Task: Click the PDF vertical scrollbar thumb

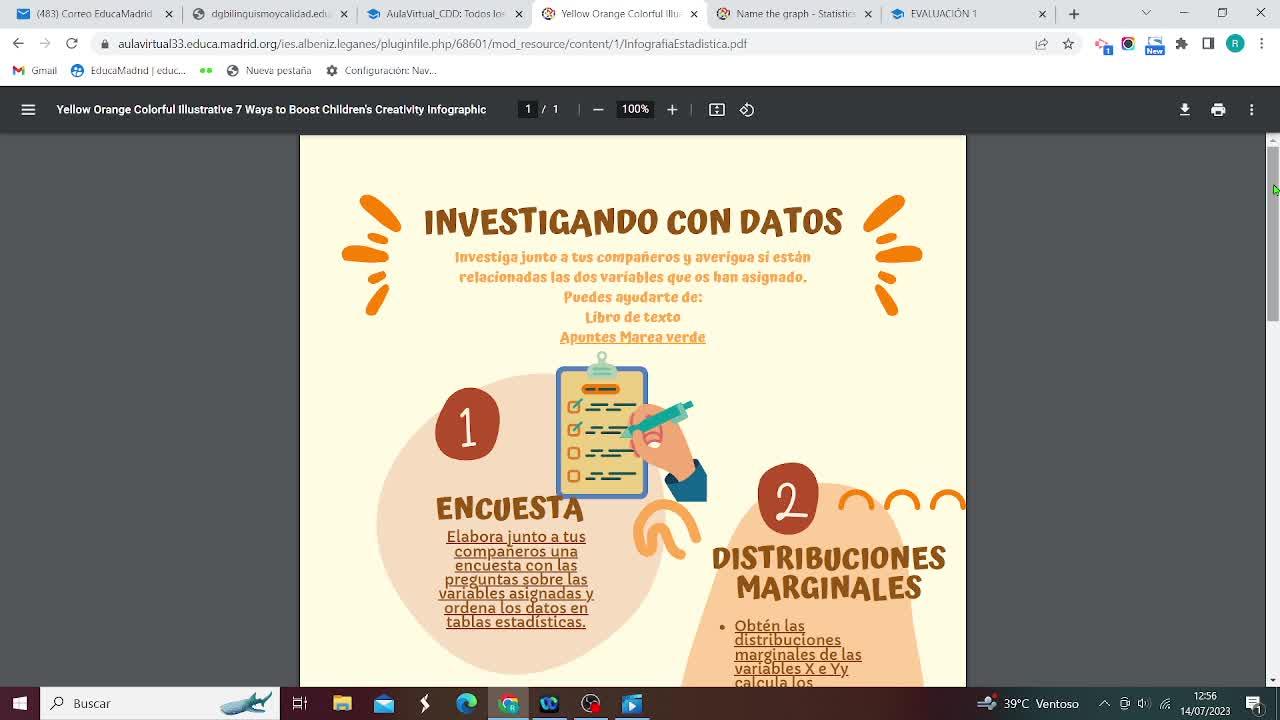Action: point(1273,232)
